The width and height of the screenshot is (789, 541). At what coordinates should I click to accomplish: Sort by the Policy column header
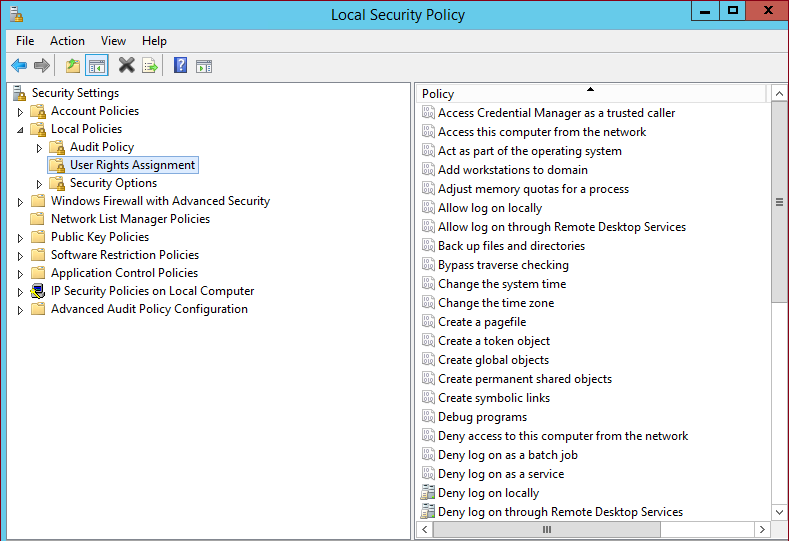(x=590, y=94)
